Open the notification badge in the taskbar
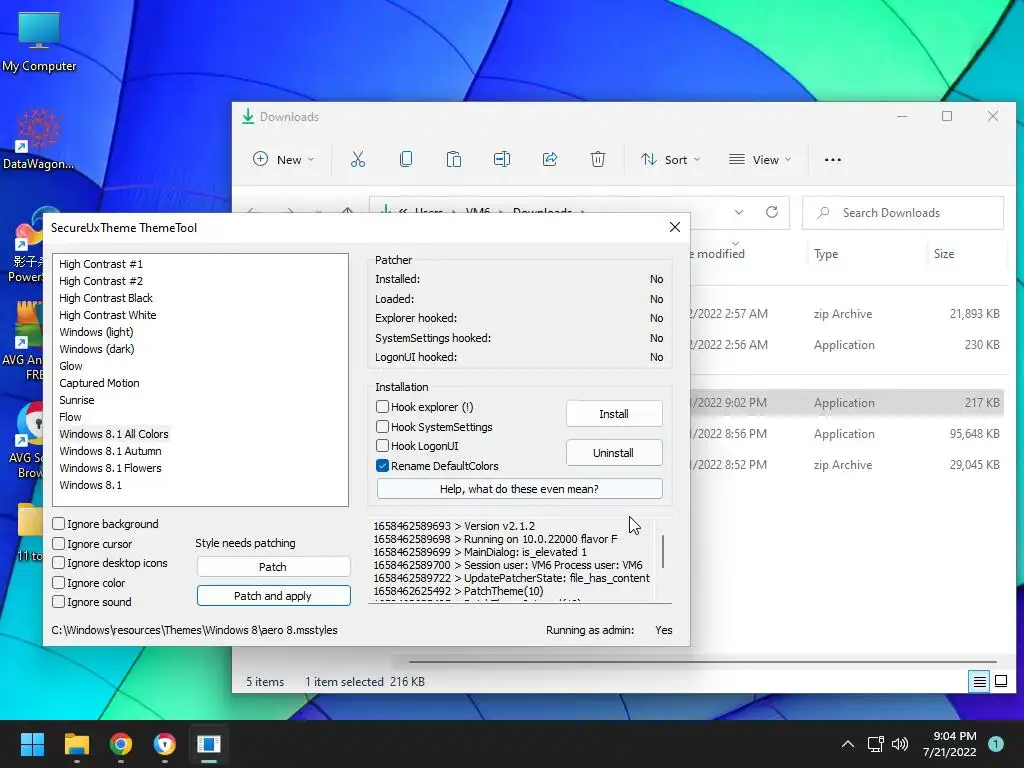Viewport: 1024px width, 768px height. (x=996, y=744)
